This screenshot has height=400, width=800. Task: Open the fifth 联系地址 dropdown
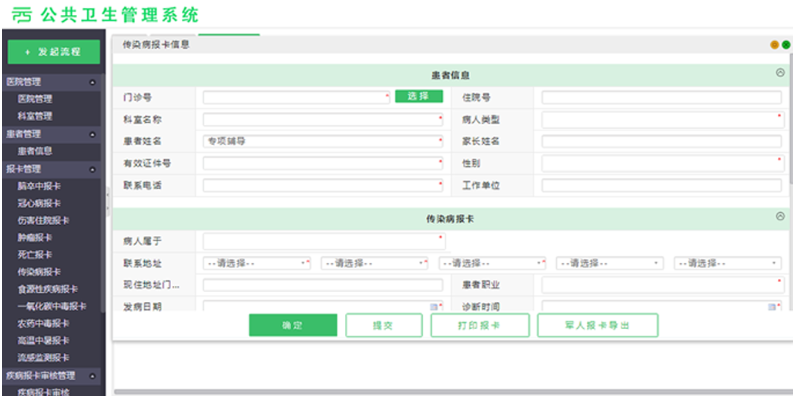click(728, 263)
